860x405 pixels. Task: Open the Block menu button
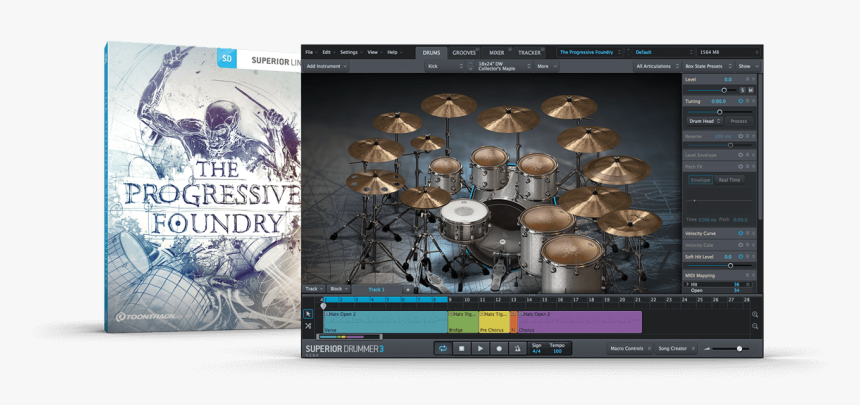tap(338, 289)
